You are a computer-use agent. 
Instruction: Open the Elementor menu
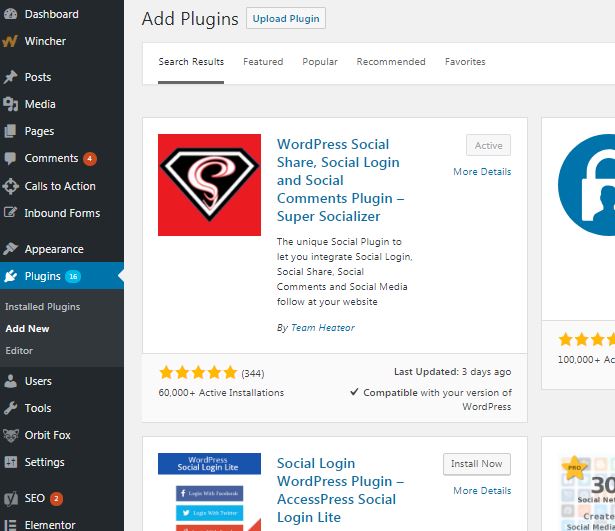point(50,525)
